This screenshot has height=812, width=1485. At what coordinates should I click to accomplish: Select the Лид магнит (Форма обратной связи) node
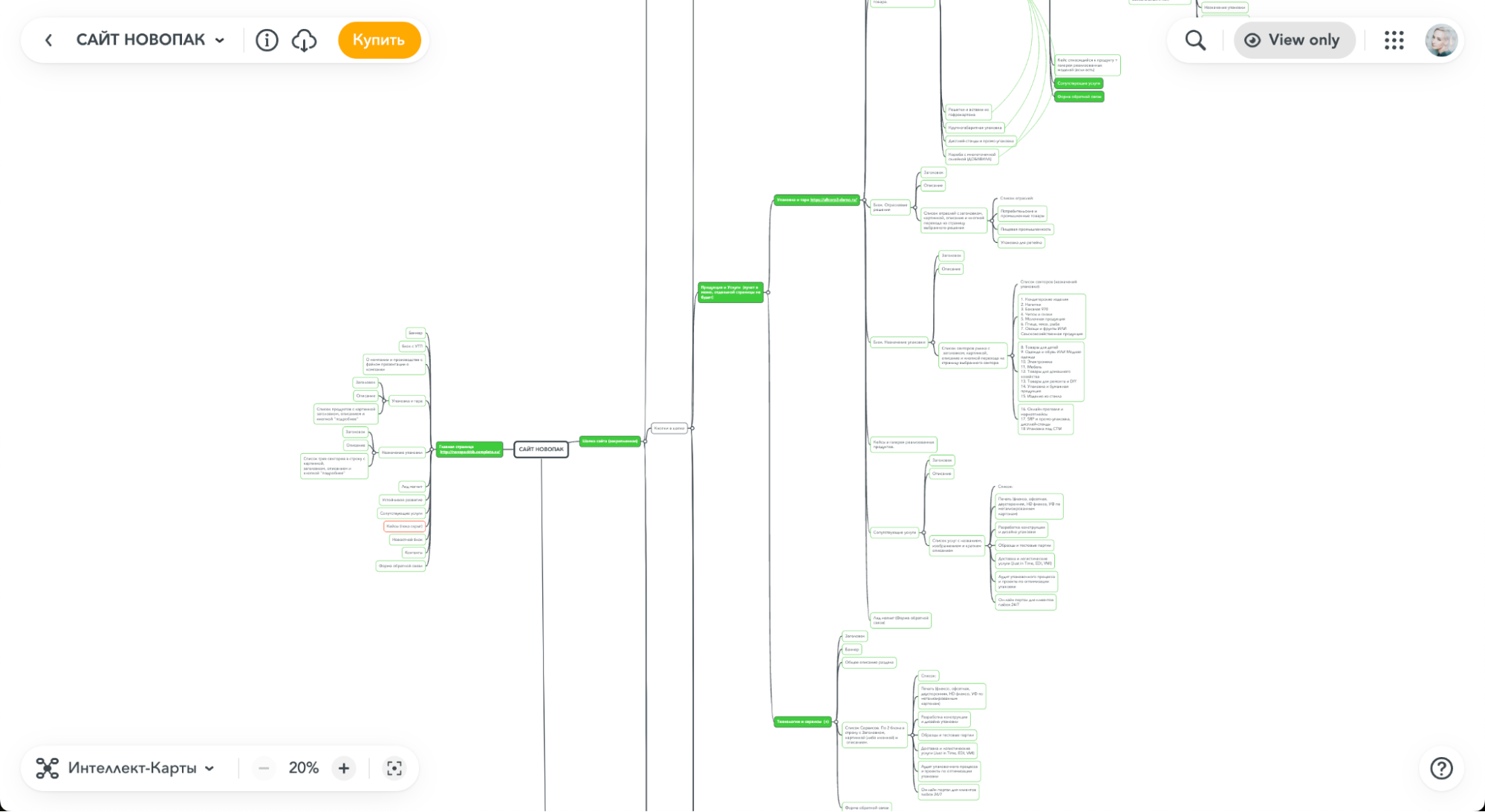pos(900,620)
